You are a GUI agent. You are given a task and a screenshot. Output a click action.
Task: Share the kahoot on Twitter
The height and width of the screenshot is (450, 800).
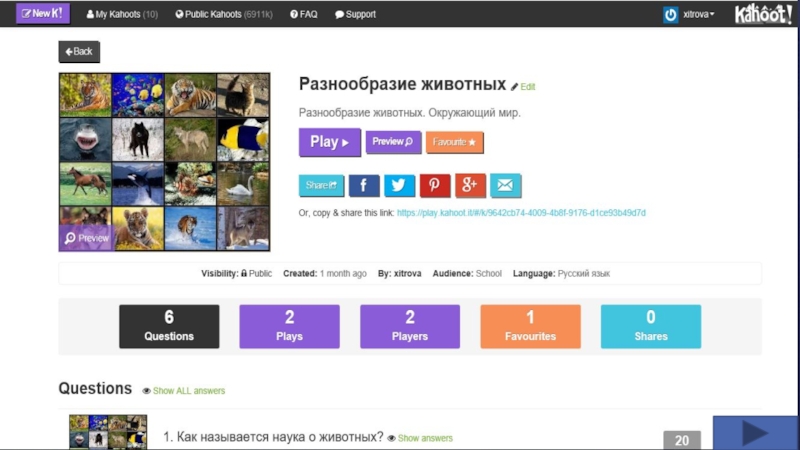pos(399,185)
